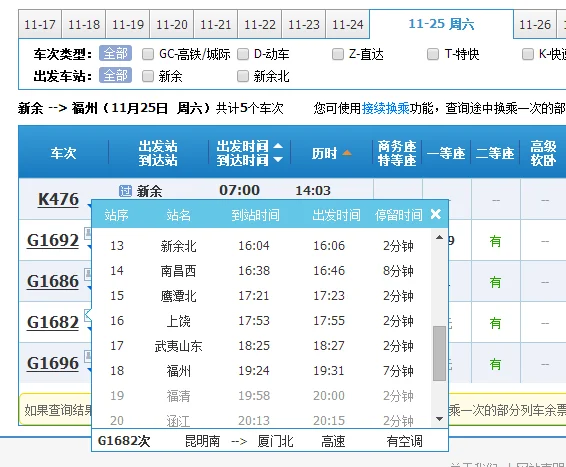
Task: Open train K476 details
Action: click(58, 199)
